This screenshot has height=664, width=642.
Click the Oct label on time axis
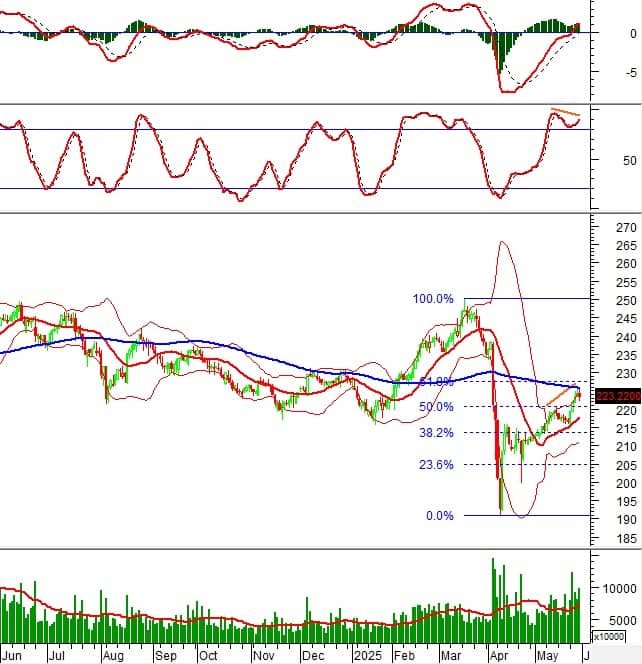pyautogui.click(x=208, y=656)
